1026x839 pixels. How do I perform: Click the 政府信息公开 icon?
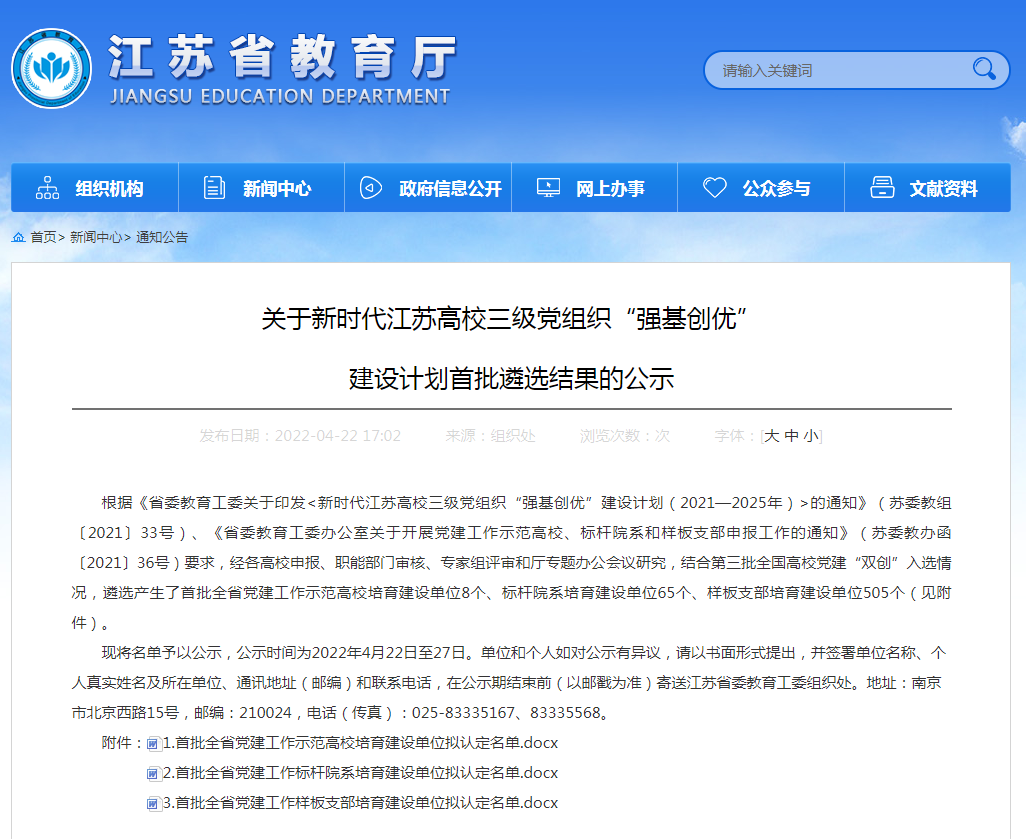[370, 188]
